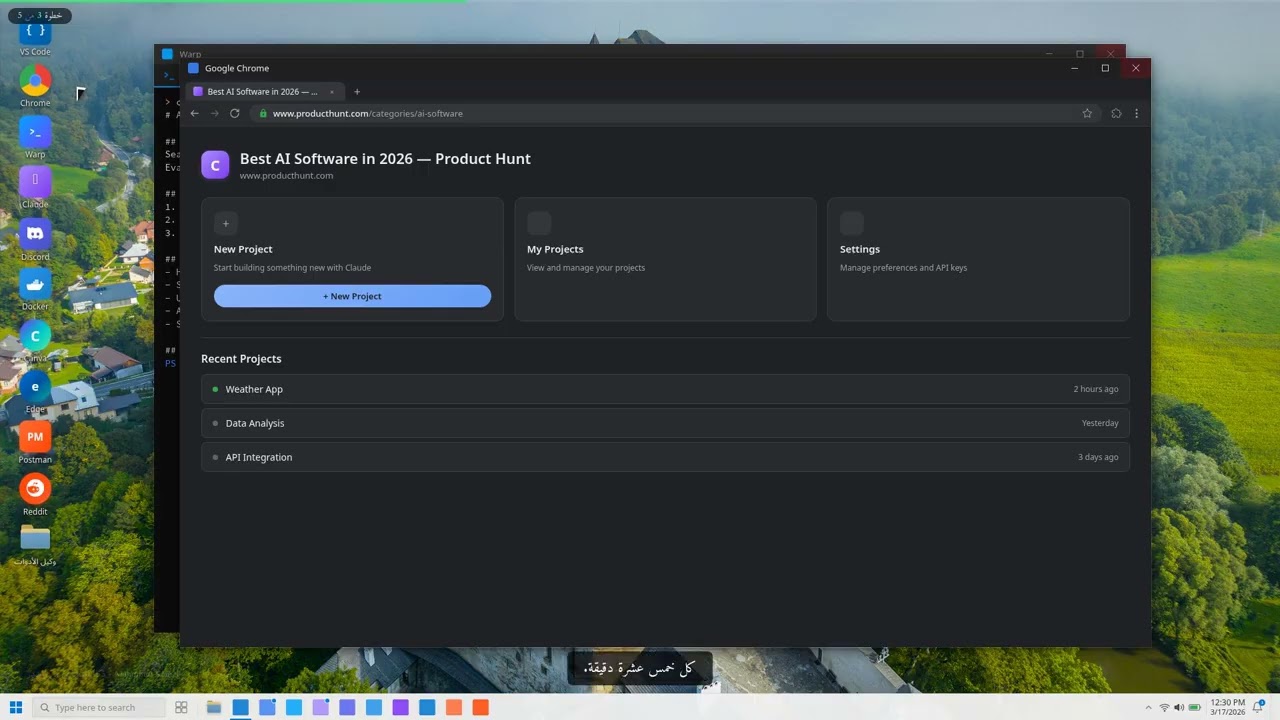Open the notification center icon
This screenshot has height=720, width=1280.
(1259, 707)
